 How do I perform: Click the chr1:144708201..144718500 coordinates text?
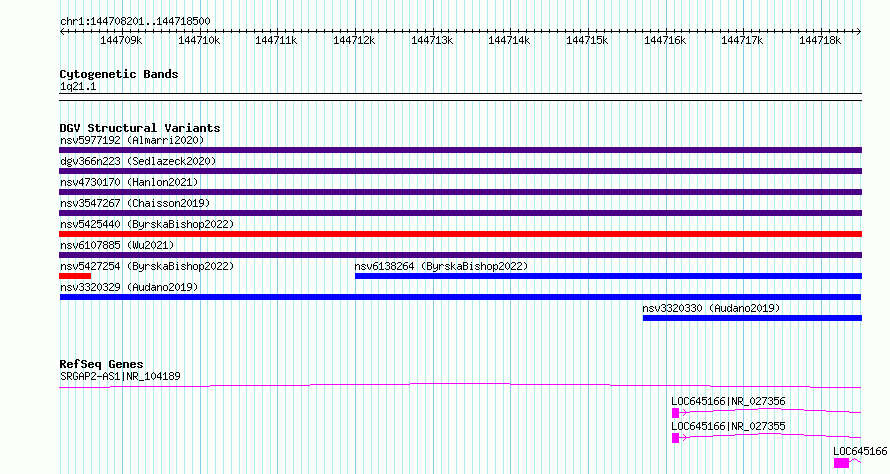(x=135, y=22)
